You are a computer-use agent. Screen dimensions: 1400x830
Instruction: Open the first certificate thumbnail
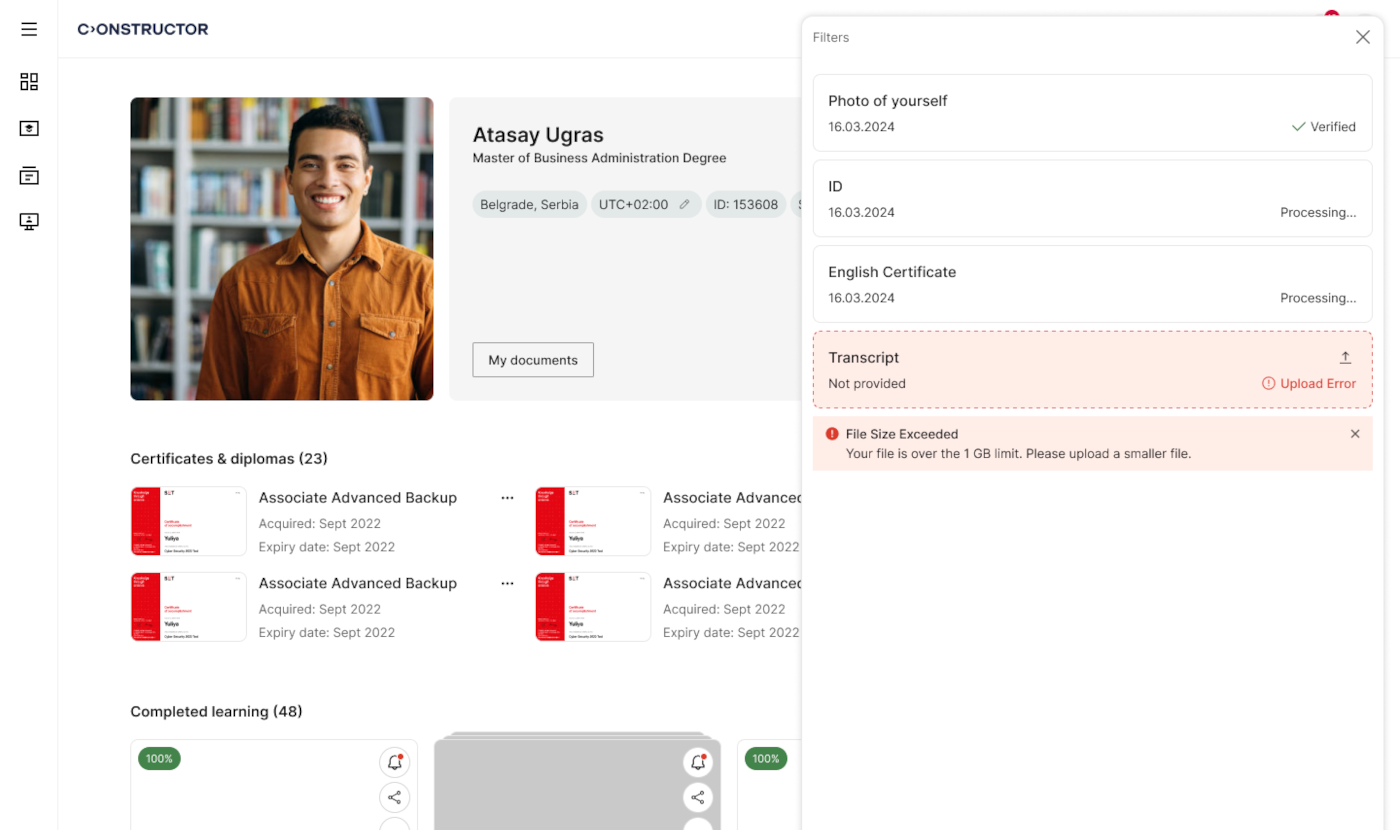click(188, 521)
